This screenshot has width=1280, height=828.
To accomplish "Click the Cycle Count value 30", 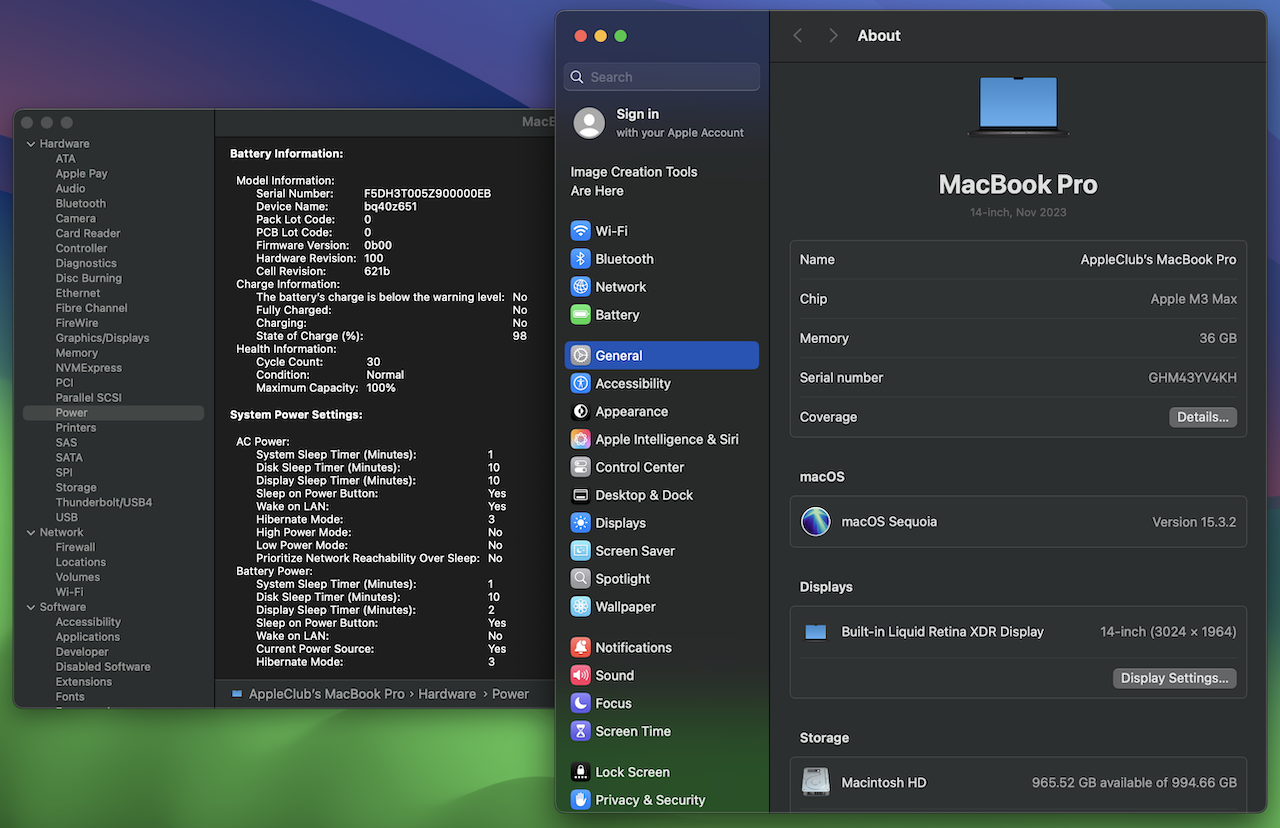I will point(373,362).
